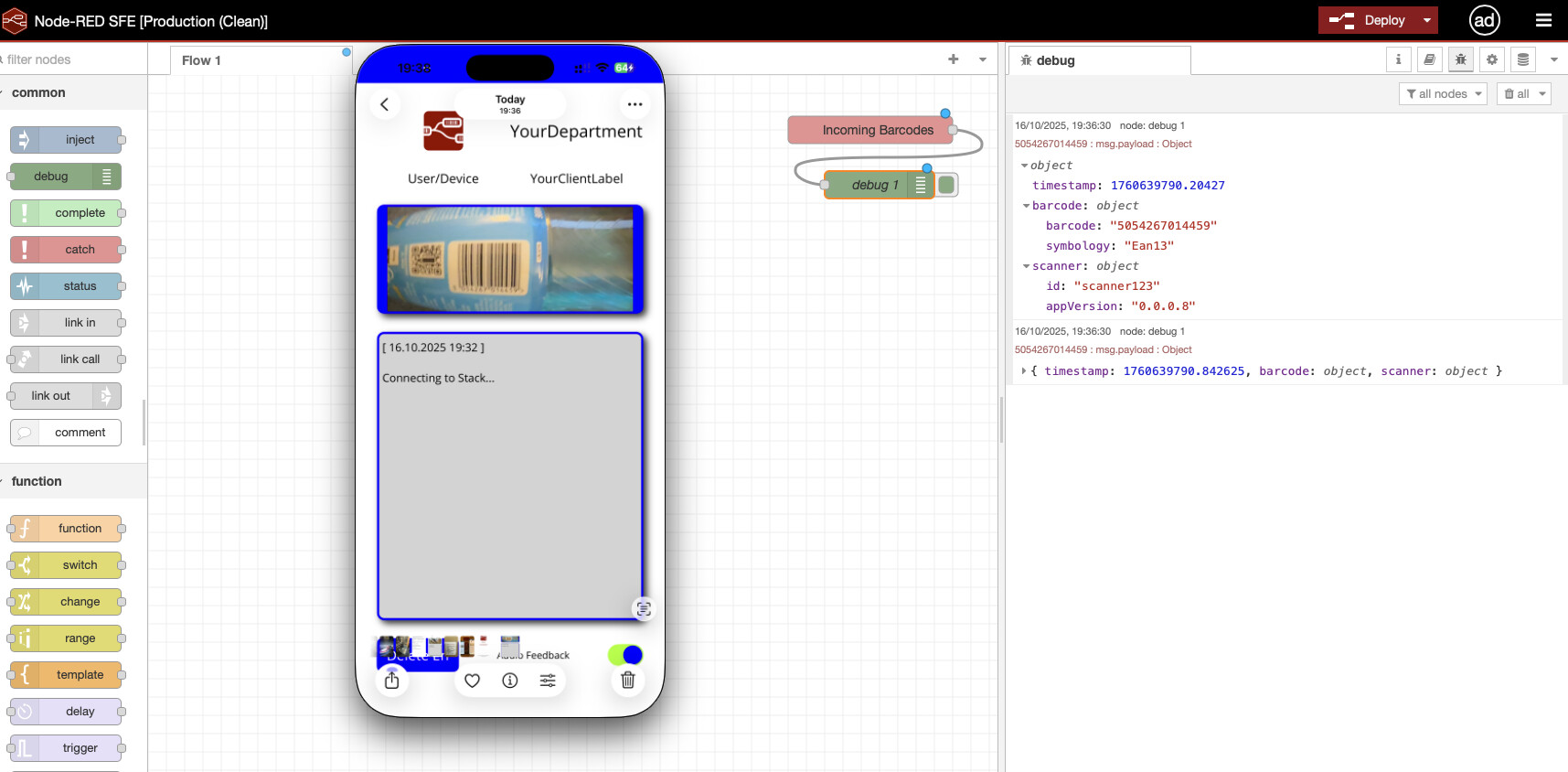Click timestamp value 1760639790.20427
1568x772 pixels.
point(1168,186)
